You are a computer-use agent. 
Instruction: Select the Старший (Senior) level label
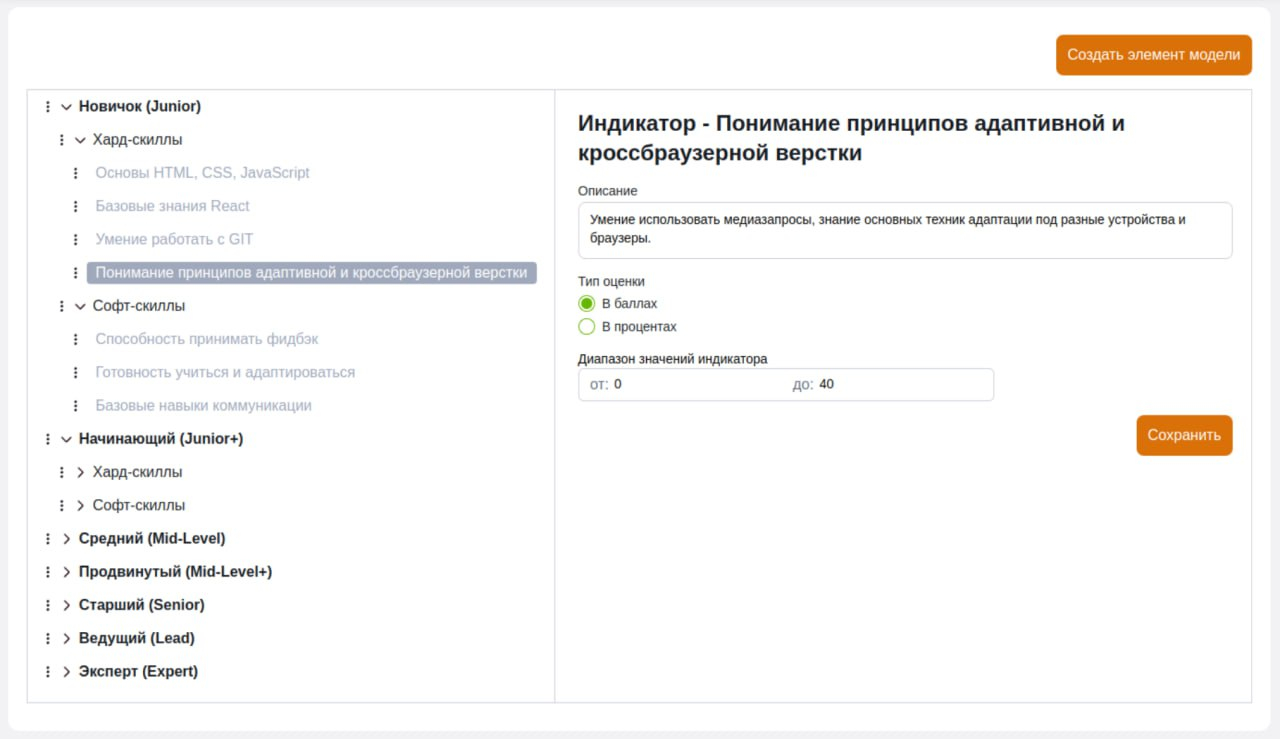141,605
